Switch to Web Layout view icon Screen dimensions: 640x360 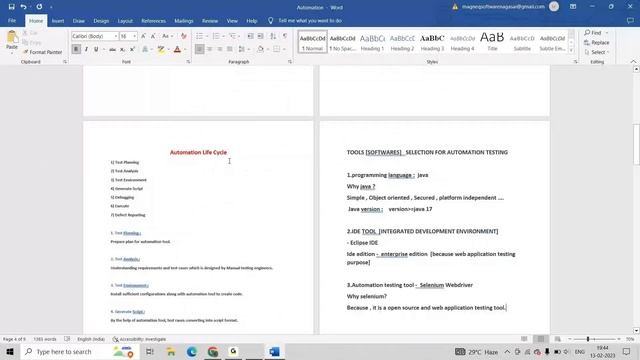558,339
